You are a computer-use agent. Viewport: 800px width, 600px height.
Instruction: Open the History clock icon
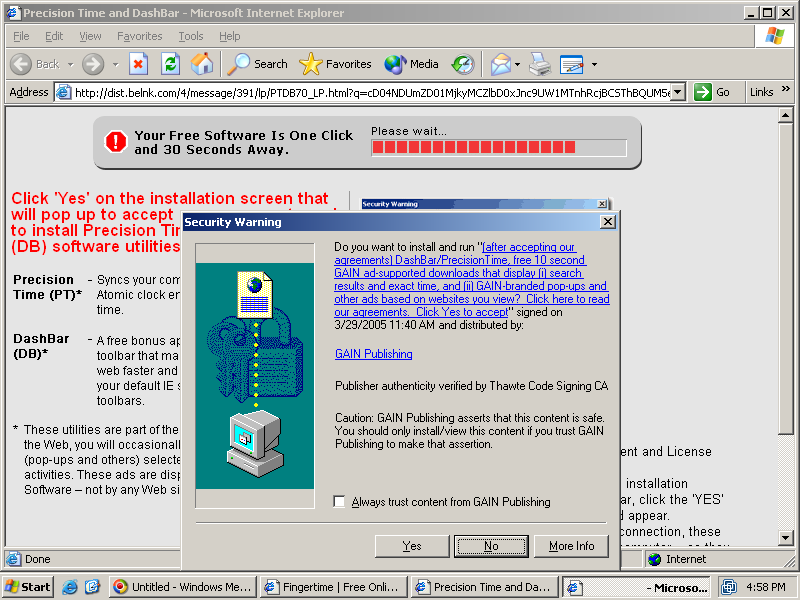(x=463, y=64)
